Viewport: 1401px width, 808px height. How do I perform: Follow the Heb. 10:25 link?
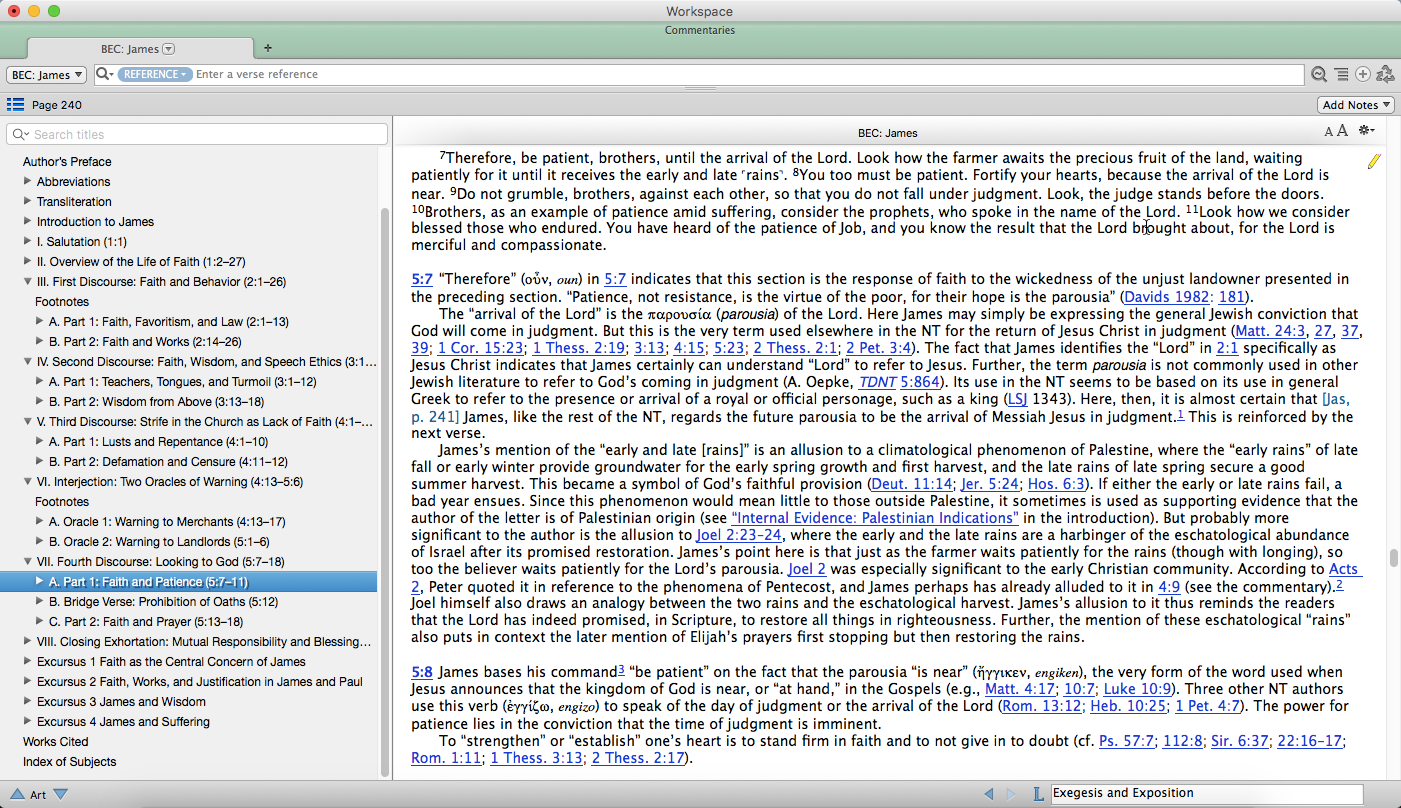1128,706
